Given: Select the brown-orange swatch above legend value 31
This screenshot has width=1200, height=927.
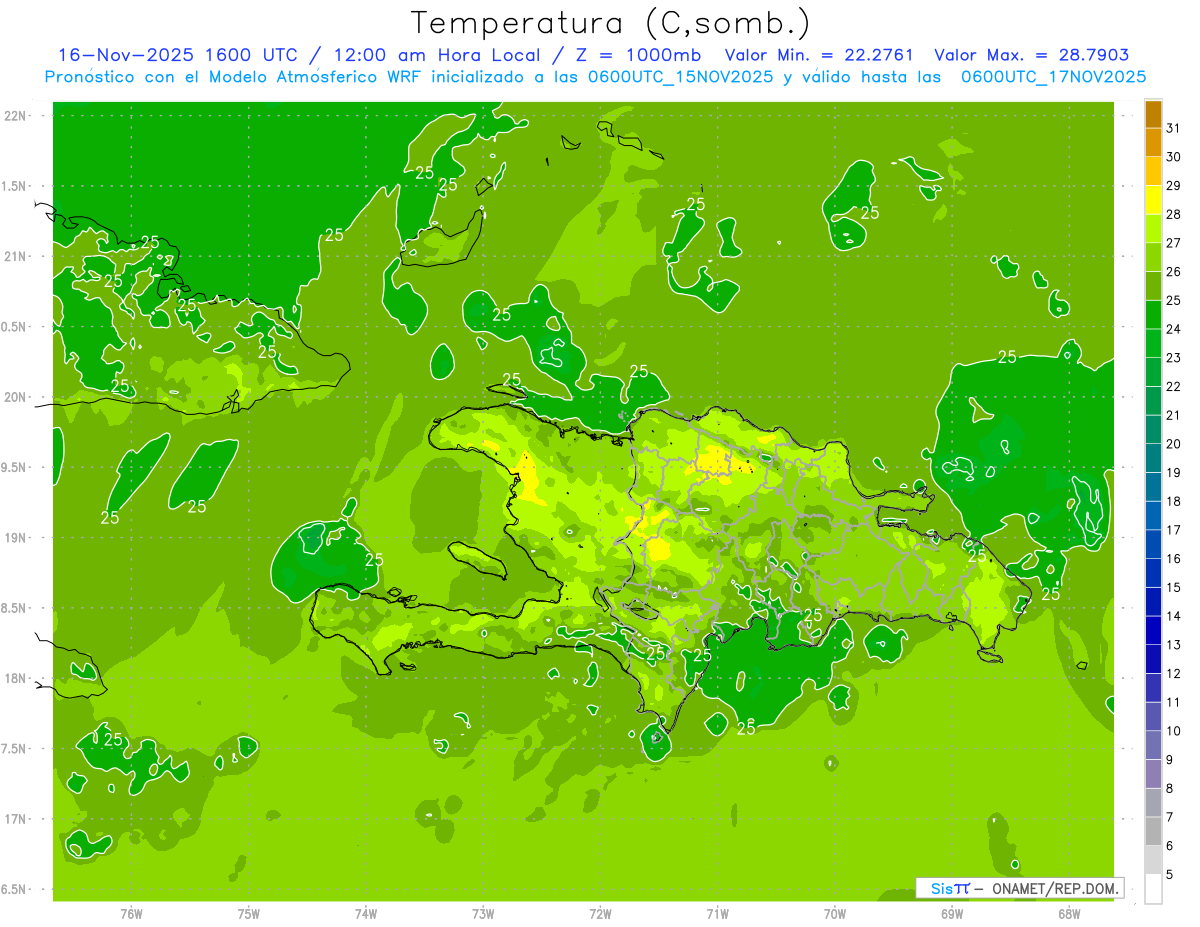Looking at the screenshot, I should pyautogui.click(x=1153, y=113).
